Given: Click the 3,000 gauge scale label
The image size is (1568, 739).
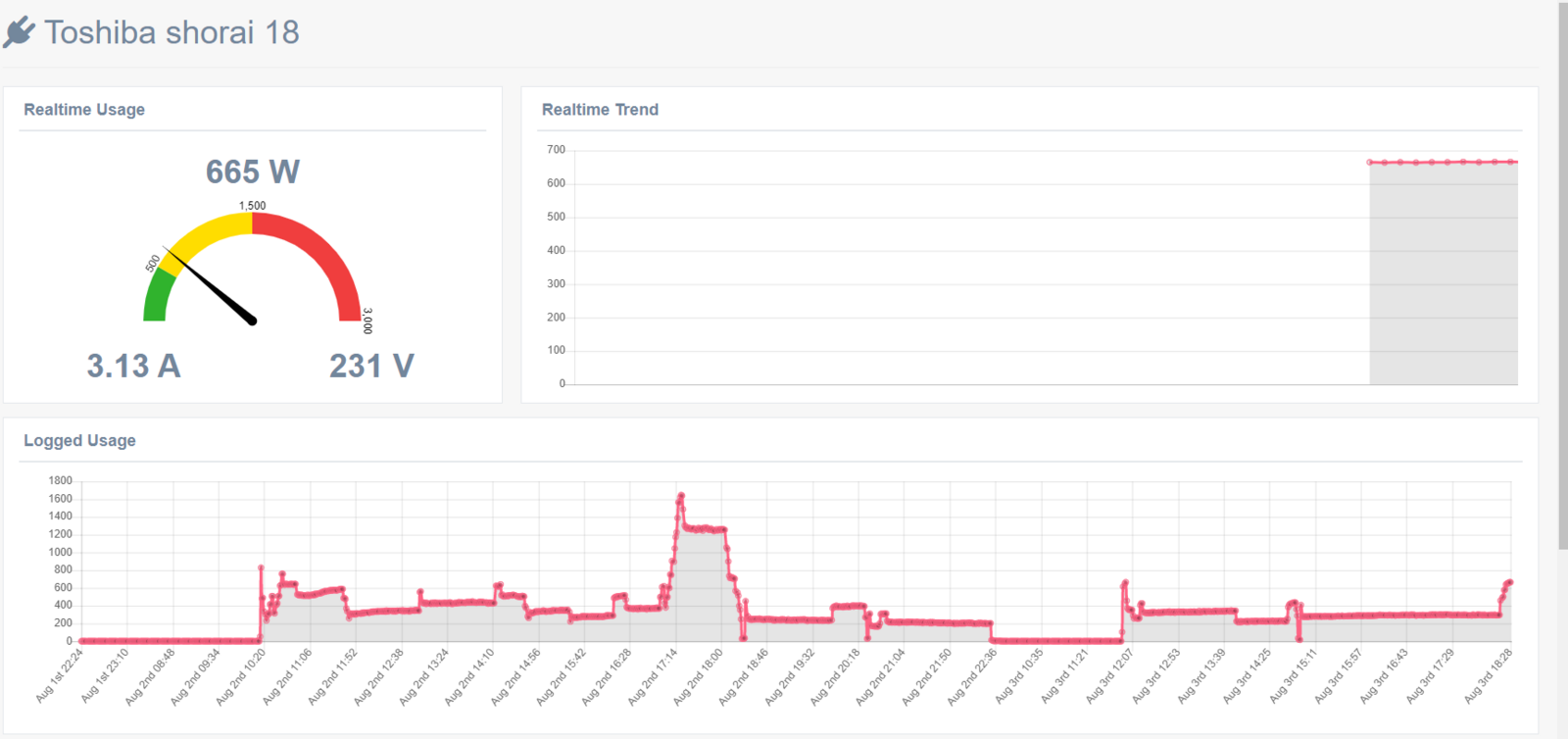Looking at the screenshot, I should [x=367, y=320].
